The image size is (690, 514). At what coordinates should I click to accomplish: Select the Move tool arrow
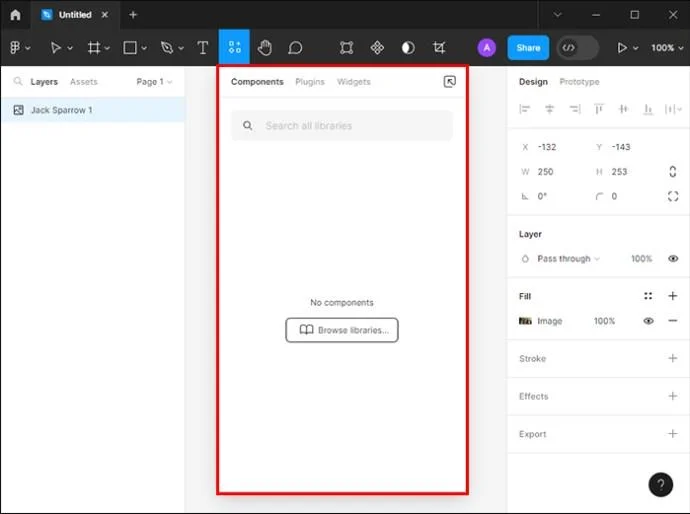click(x=55, y=48)
